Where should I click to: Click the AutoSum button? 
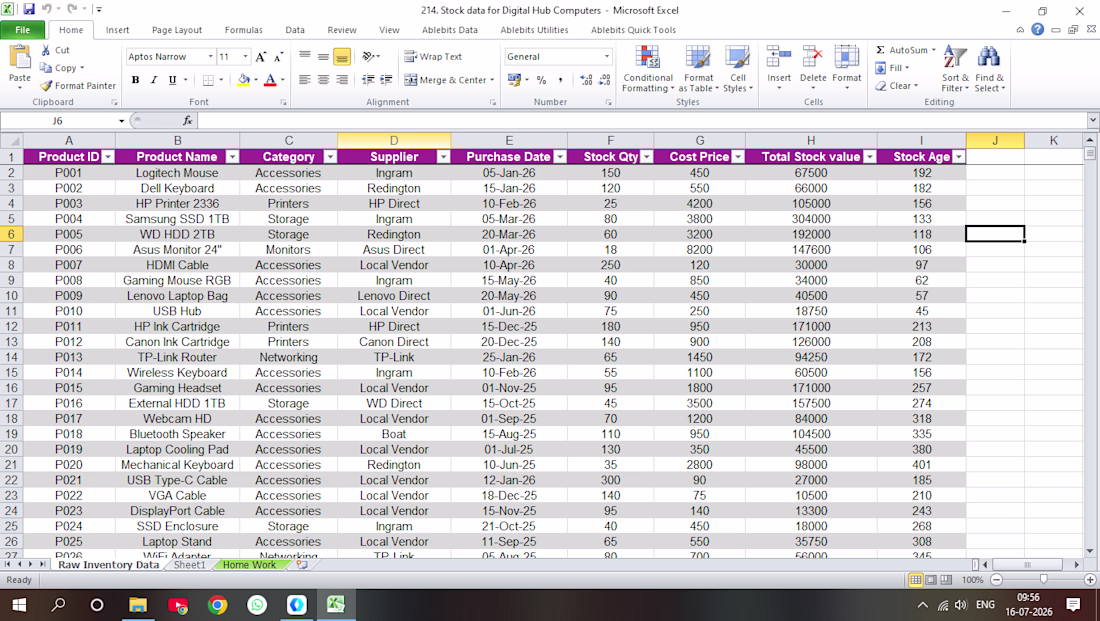click(x=906, y=50)
